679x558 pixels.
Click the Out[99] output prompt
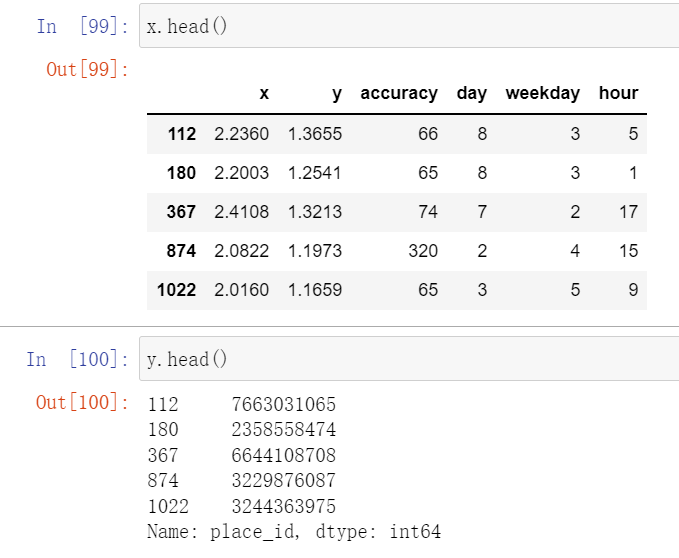pos(87,69)
